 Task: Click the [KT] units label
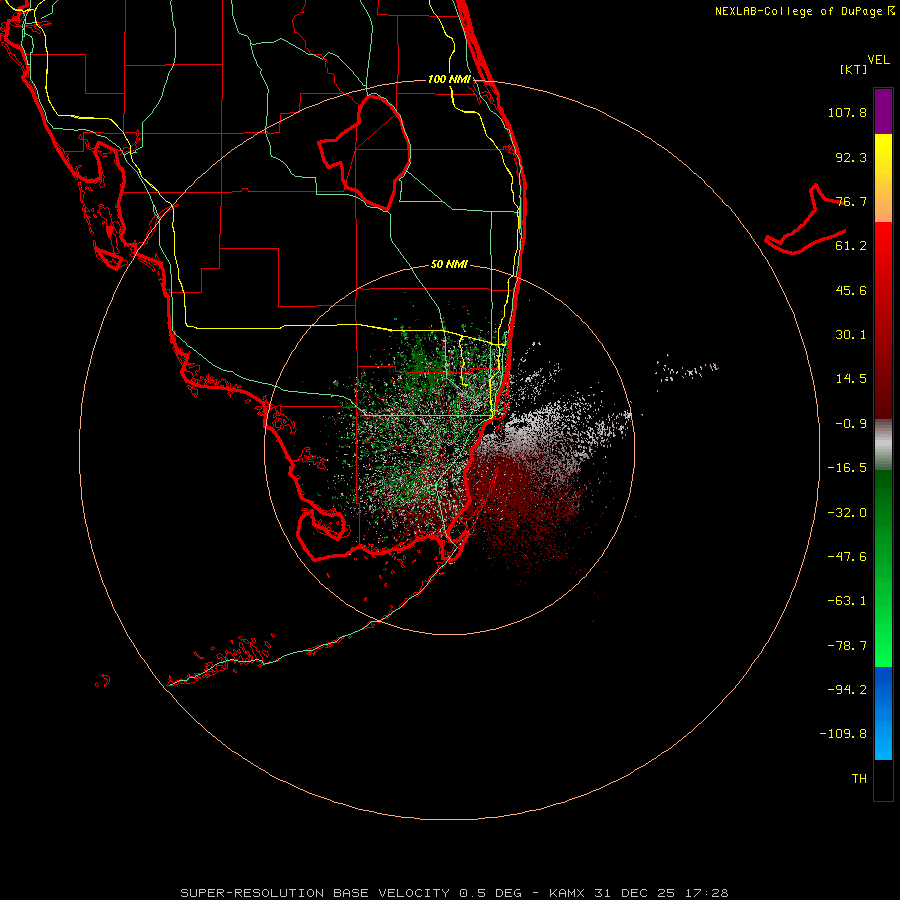pos(854,69)
